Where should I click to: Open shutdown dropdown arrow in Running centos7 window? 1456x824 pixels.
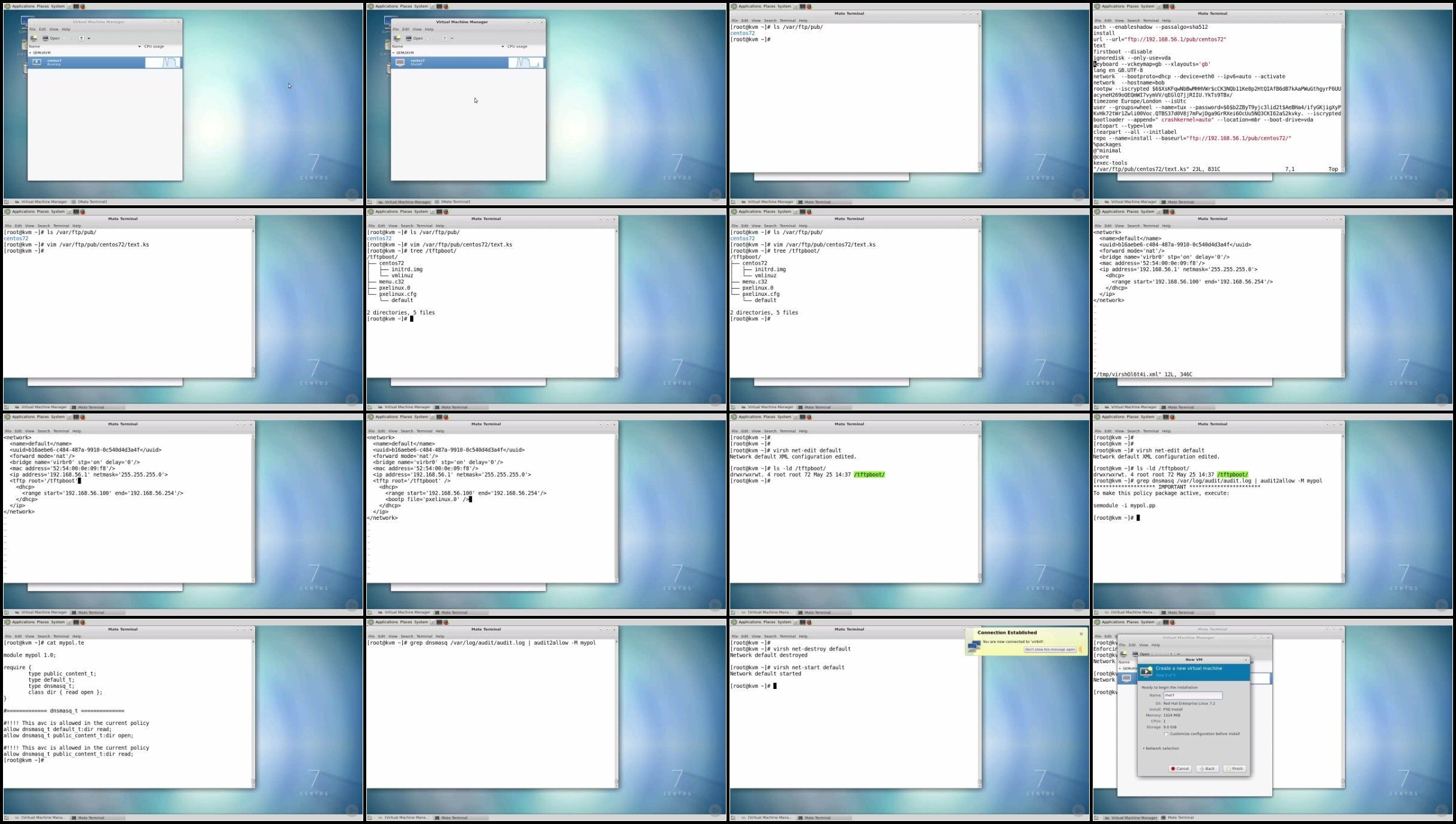89,38
